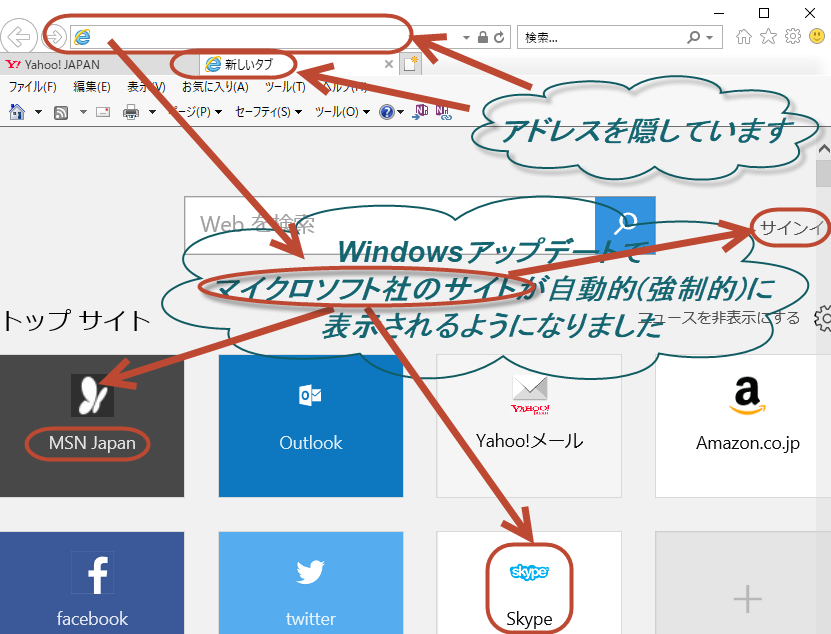Open the twitter tile
Viewport: 831px width, 634px height.
(311, 583)
